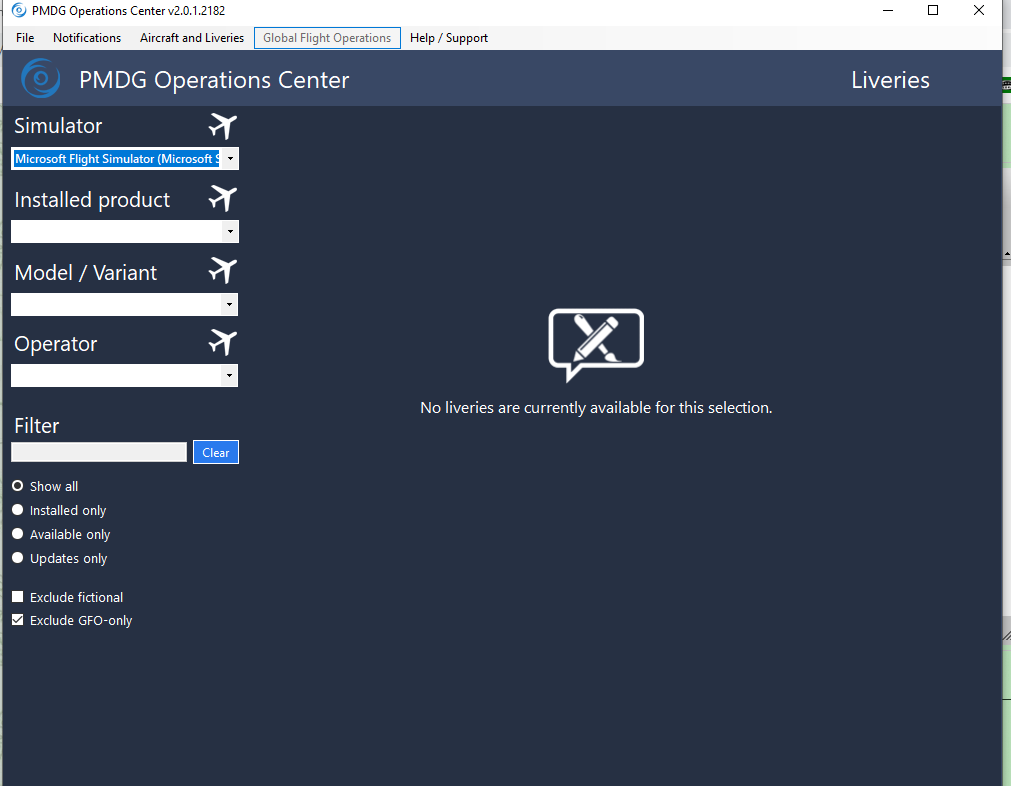
Task: Expand the Operator dropdown
Action: (x=230, y=375)
